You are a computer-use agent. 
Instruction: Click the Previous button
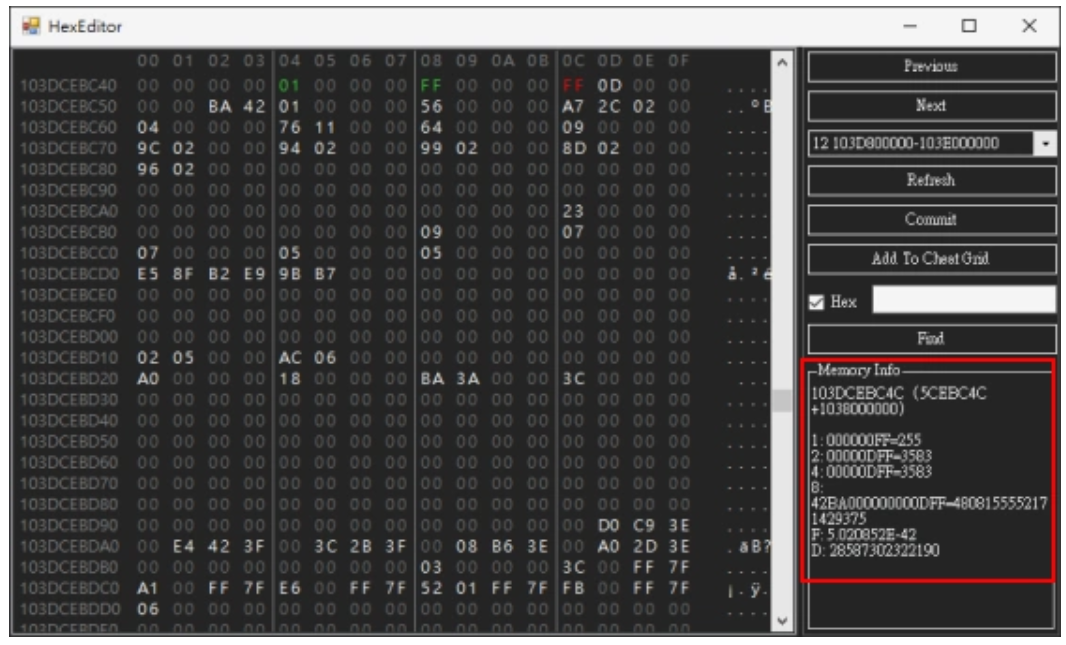click(931, 67)
